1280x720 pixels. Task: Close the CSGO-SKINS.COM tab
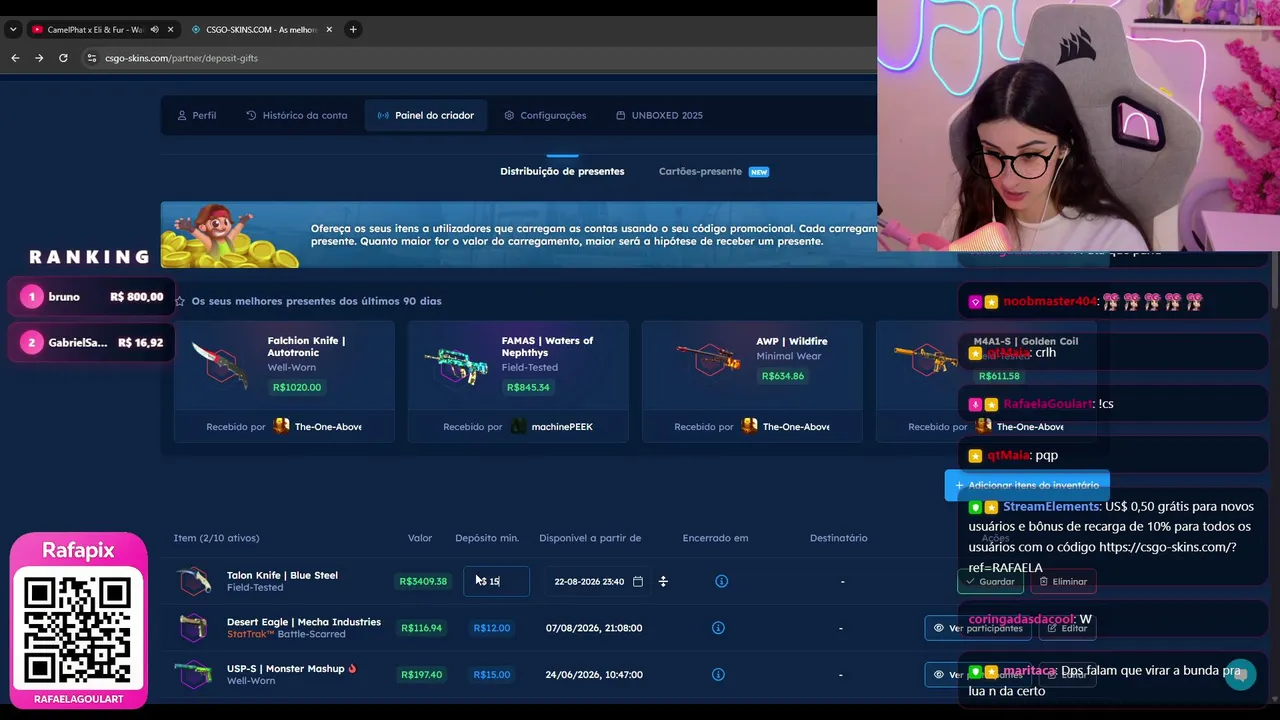coord(329,29)
